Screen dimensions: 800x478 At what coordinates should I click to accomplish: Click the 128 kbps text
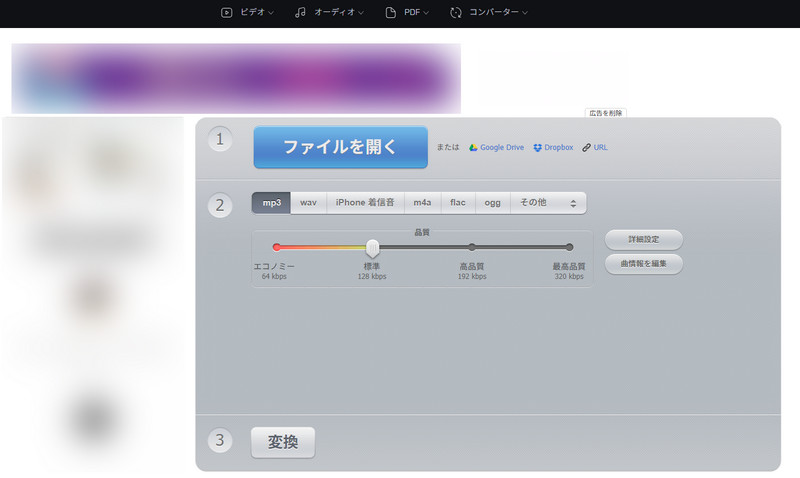372,276
